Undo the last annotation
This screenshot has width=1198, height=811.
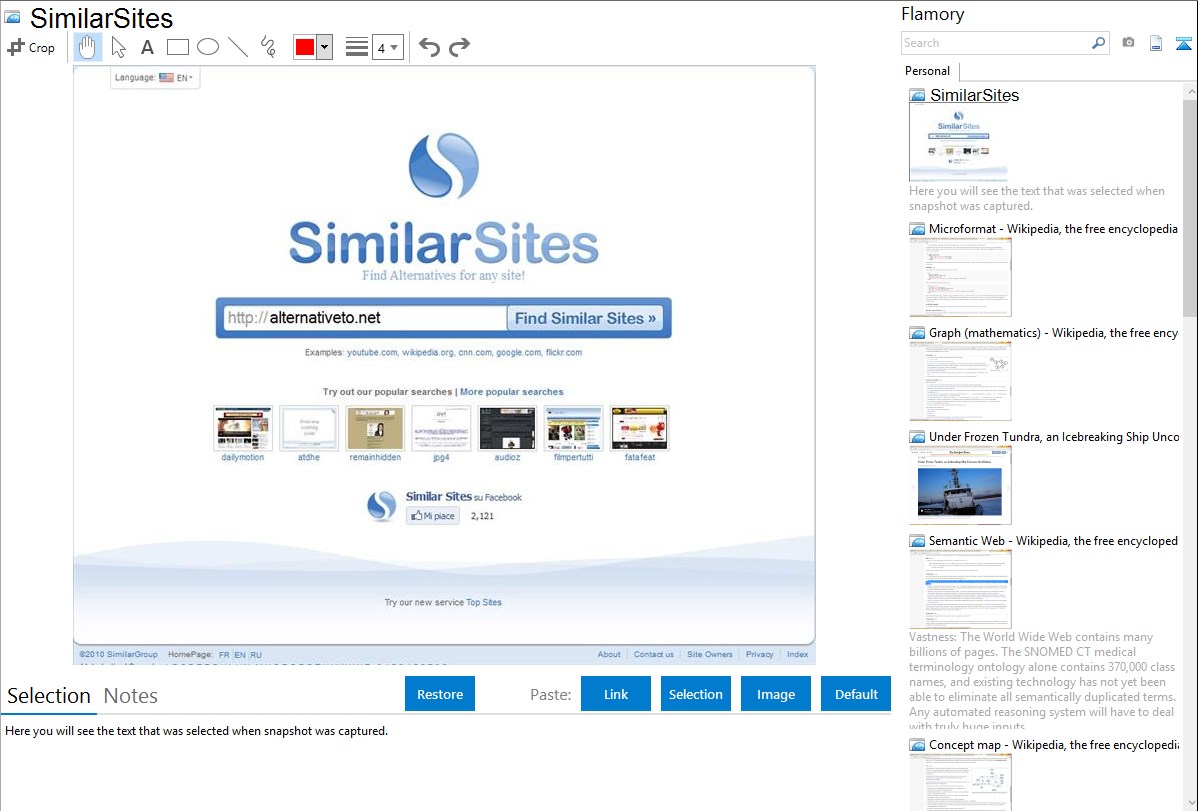(429, 47)
